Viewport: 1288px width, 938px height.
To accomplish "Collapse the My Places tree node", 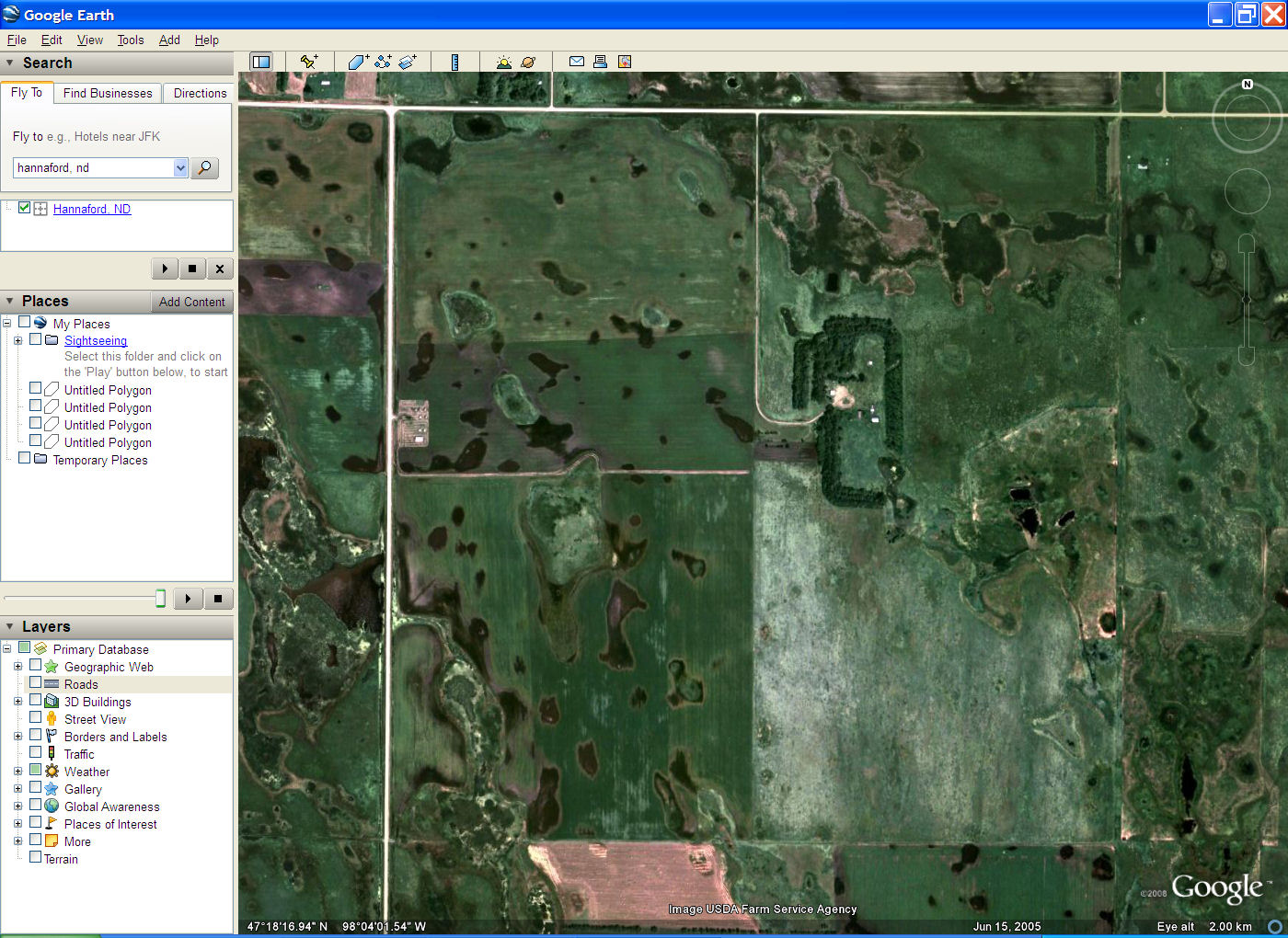I will click(6, 323).
